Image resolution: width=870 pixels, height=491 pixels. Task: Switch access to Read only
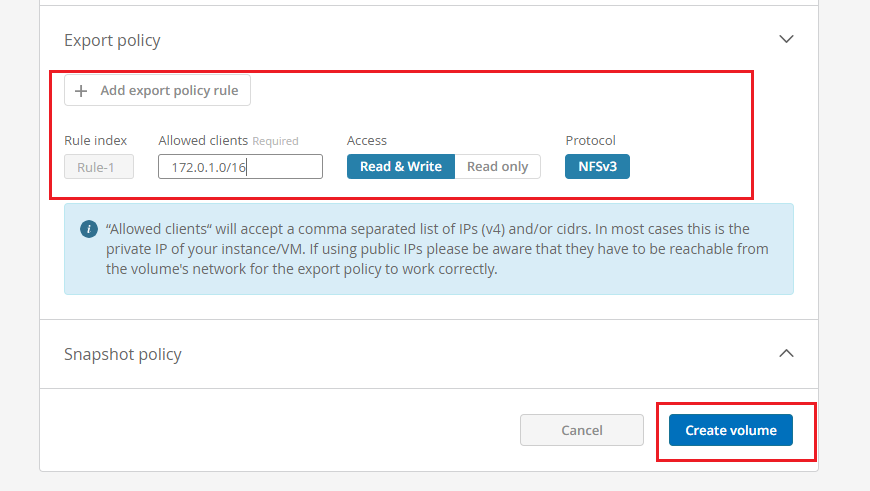[x=497, y=166]
